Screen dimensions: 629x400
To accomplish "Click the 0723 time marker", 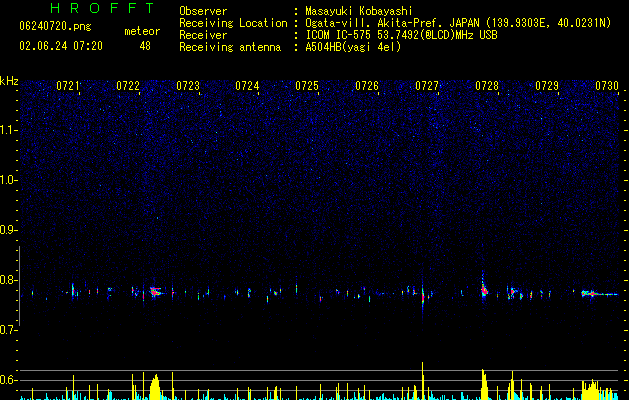I will click(x=188, y=86).
